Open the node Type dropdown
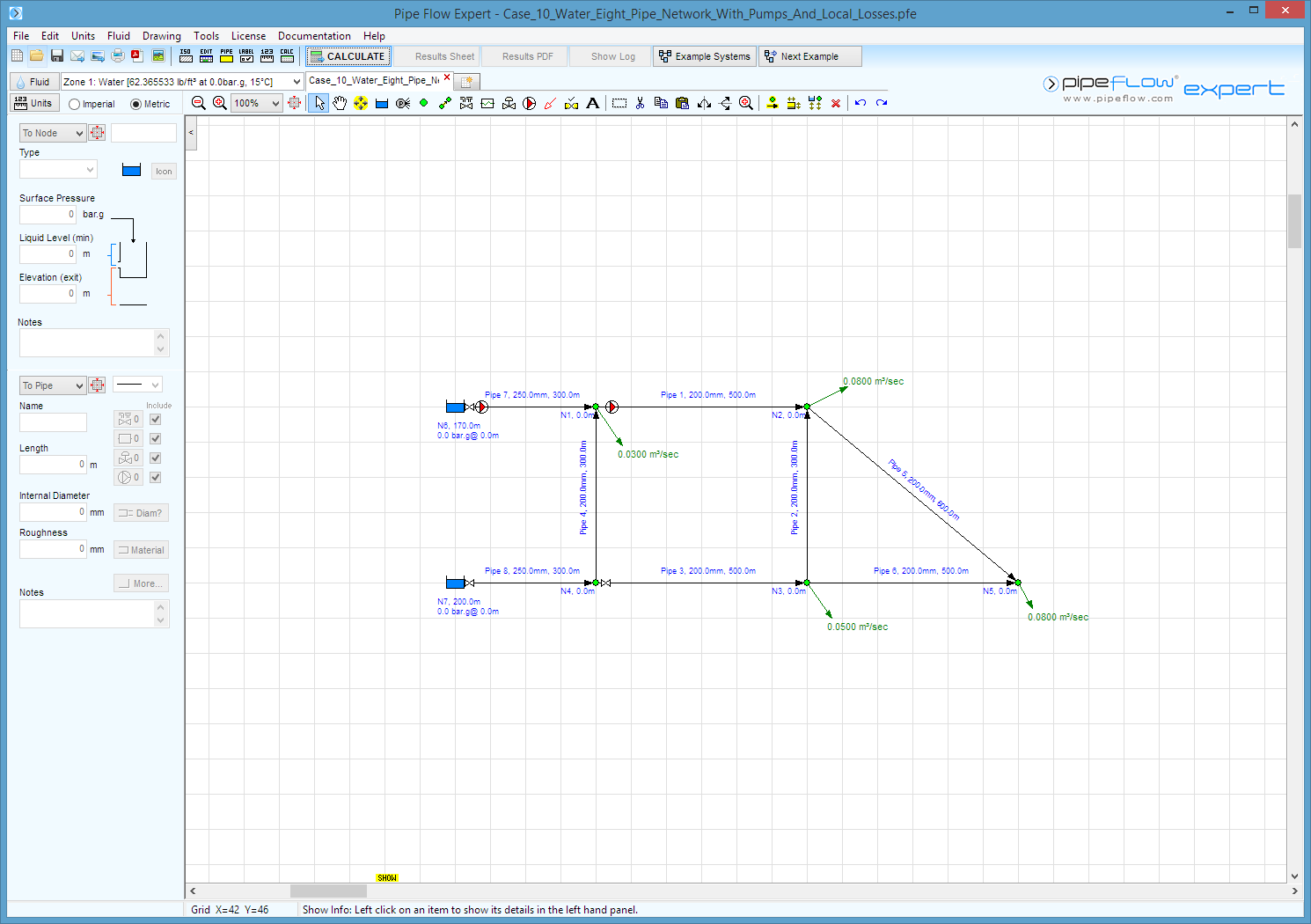The height and width of the screenshot is (924, 1311). [x=58, y=169]
